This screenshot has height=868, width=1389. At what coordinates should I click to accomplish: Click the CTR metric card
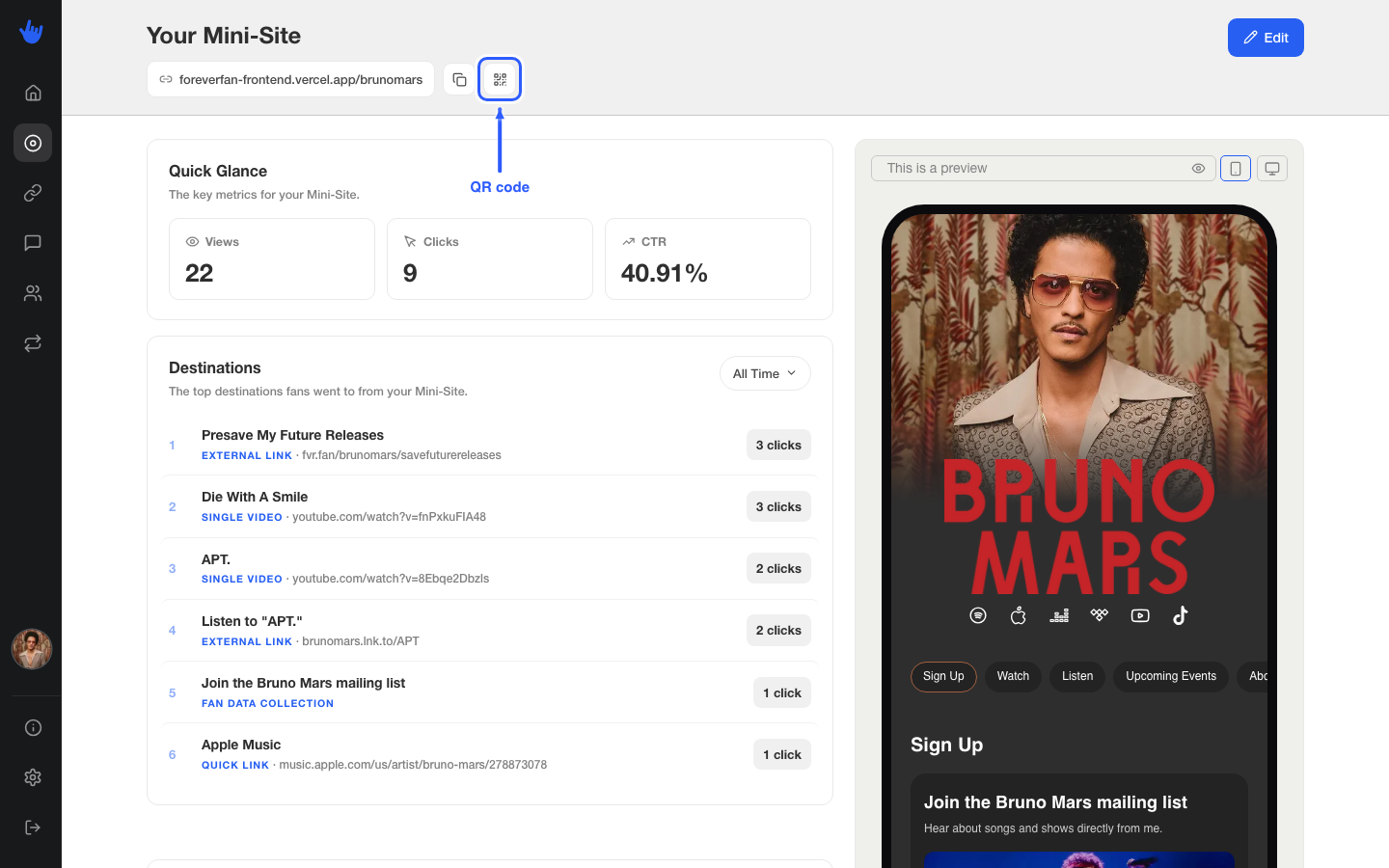(708, 258)
